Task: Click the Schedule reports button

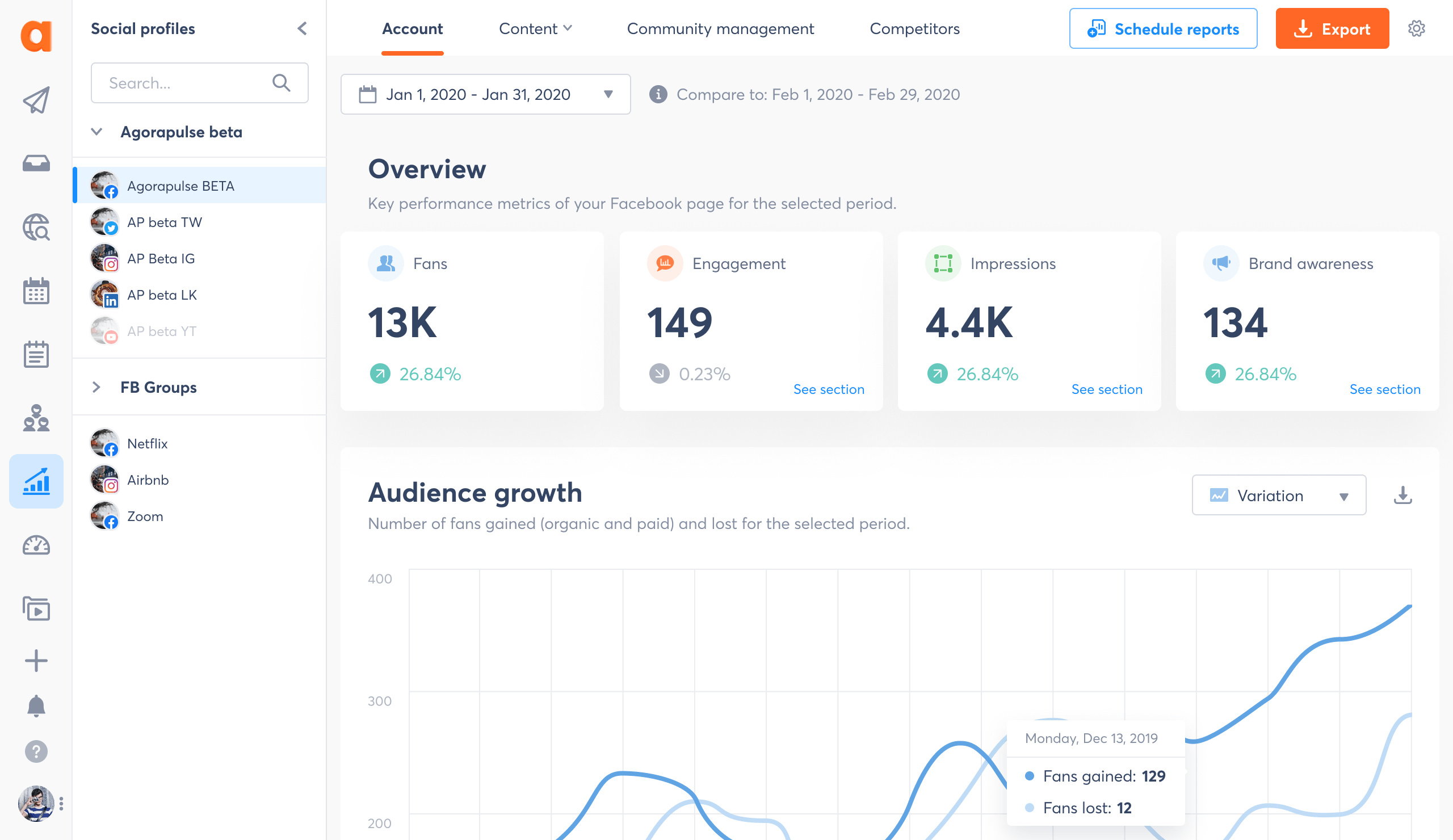Action: pos(1163,28)
